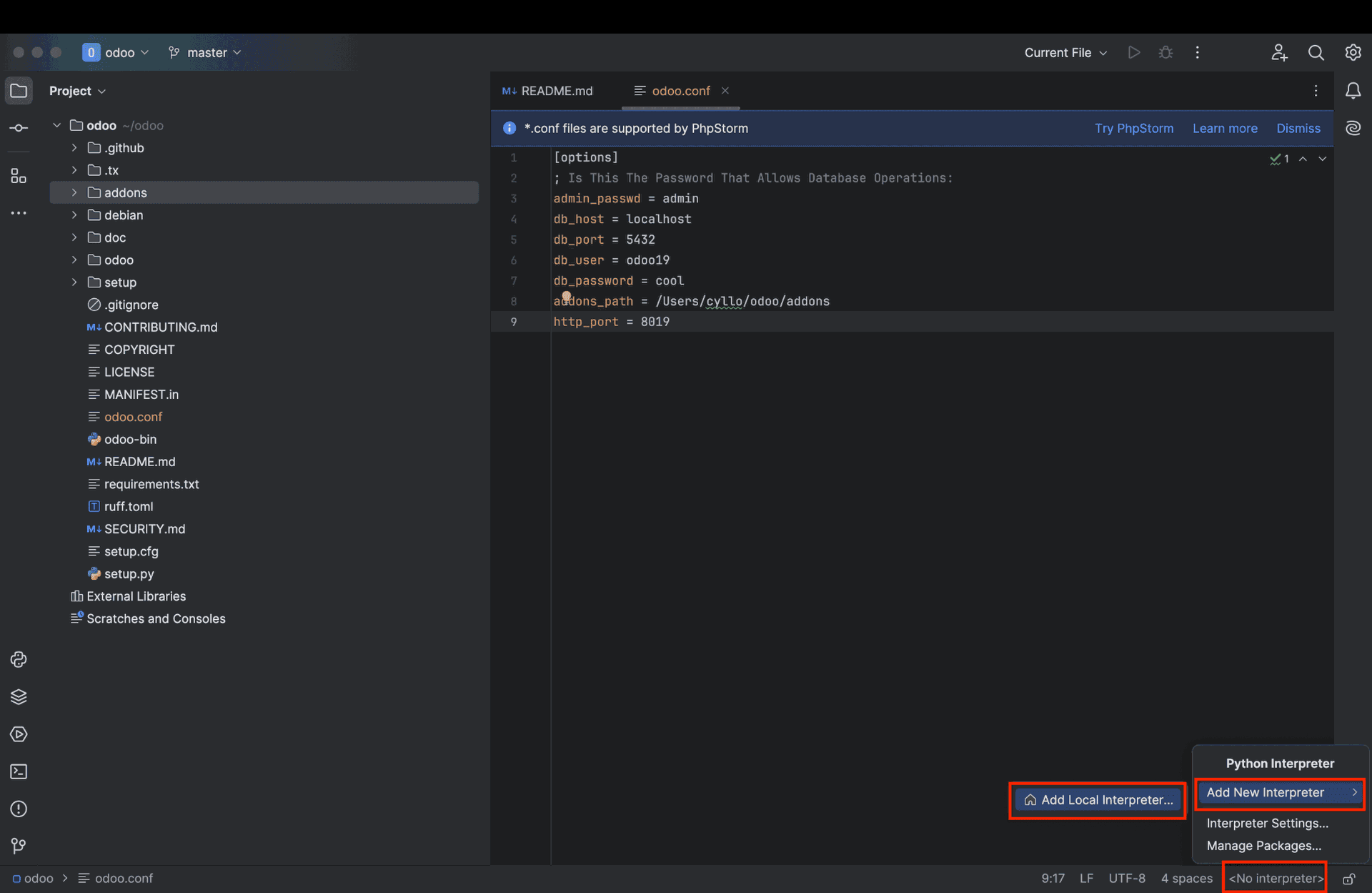The image size is (1372, 893).
Task: Select Interpreter Settings... menu entry
Action: coord(1267,823)
